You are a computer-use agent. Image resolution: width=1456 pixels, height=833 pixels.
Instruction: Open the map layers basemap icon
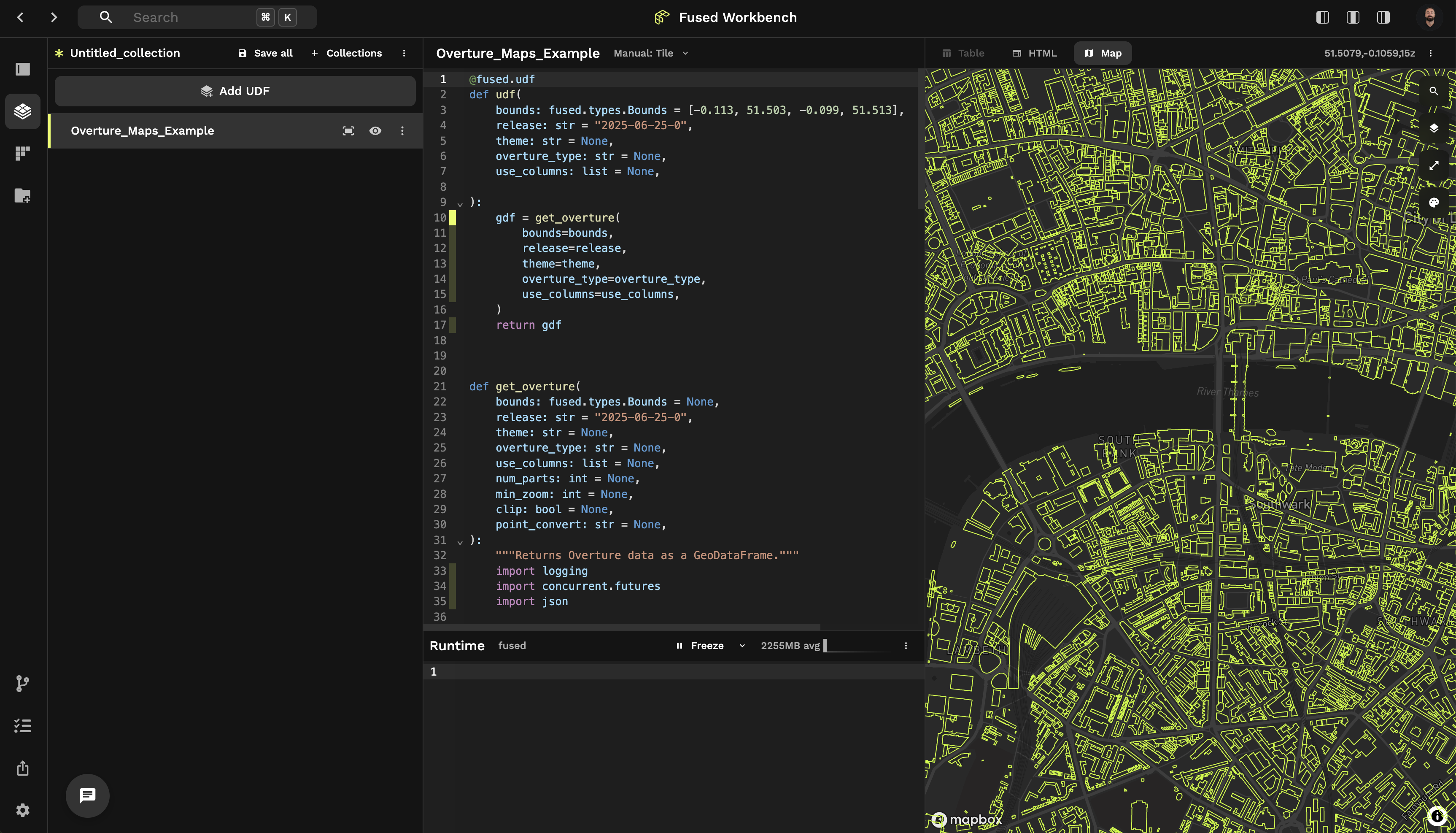click(x=1433, y=128)
